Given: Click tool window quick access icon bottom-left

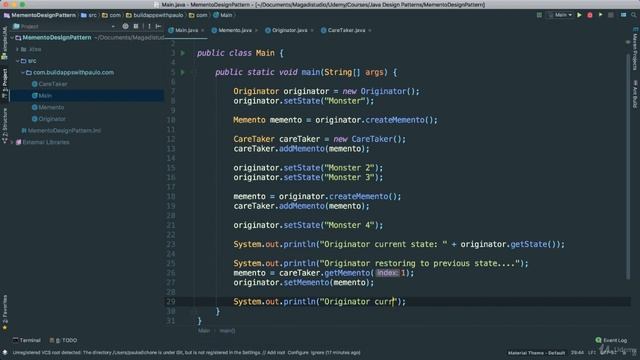Looking at the screenshot, I should 5,353.
